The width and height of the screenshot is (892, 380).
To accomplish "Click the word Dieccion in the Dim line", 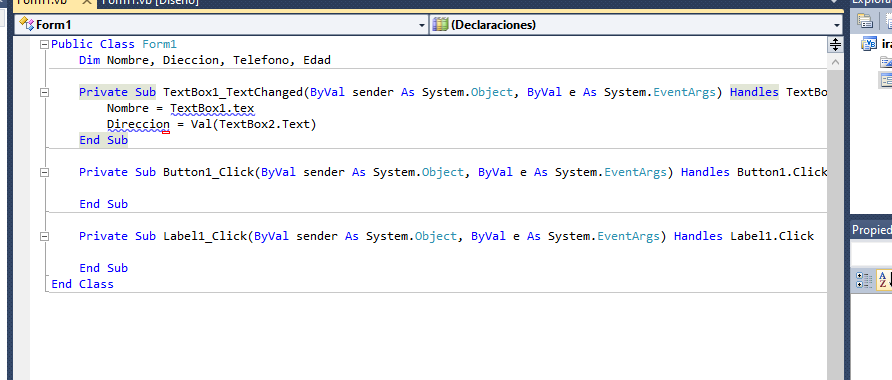I will [191, 60].
